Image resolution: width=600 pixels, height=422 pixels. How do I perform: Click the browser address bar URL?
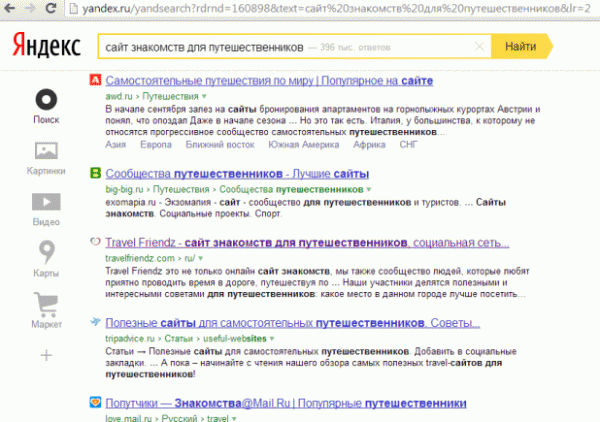pos(300,9)
